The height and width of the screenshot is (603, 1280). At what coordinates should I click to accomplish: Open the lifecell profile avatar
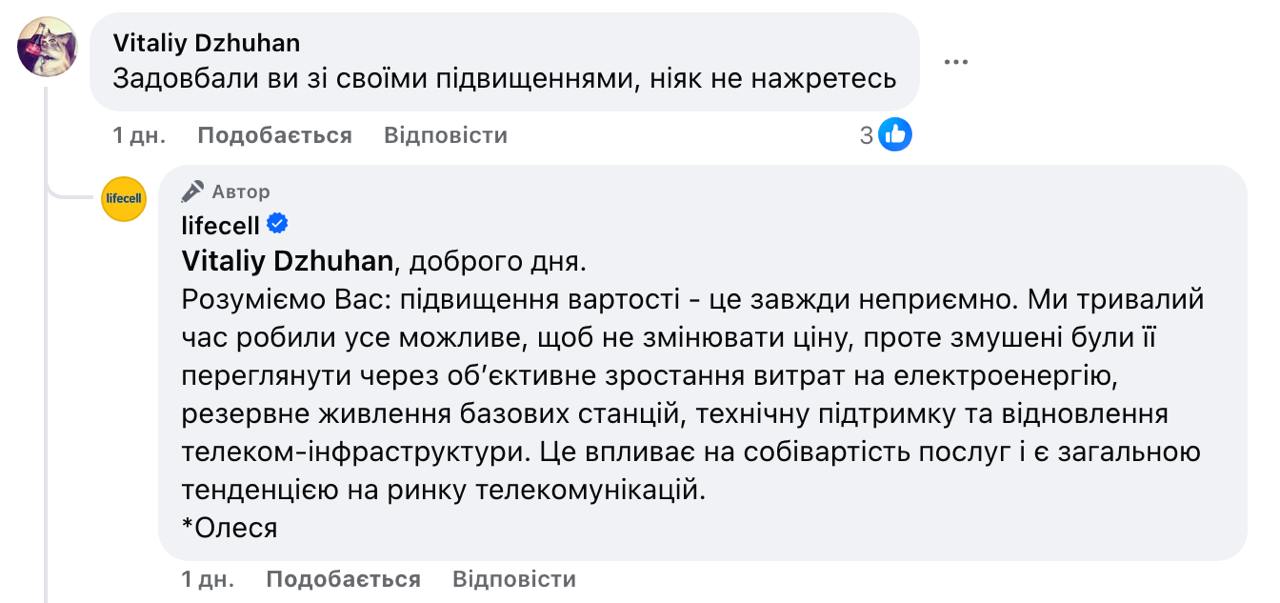pos(124,198)
